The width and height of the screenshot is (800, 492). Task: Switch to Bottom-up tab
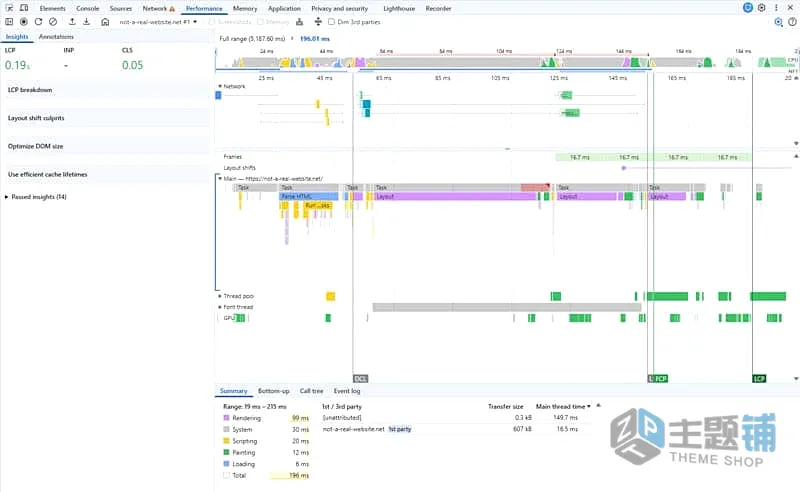[273, 391]
